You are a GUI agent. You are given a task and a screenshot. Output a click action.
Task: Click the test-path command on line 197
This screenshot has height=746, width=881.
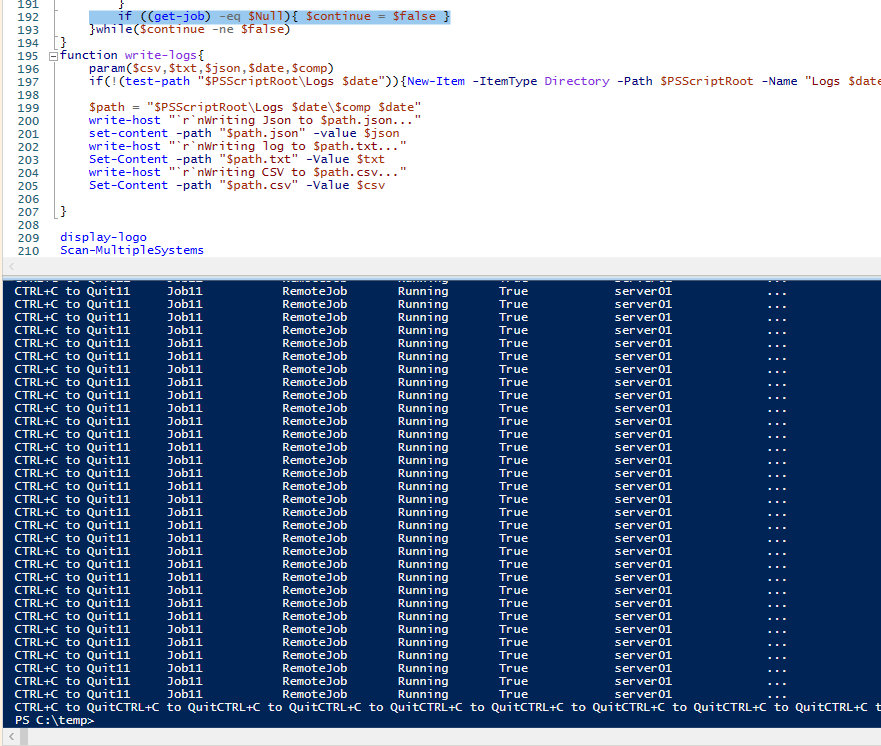tap(157, 81)
